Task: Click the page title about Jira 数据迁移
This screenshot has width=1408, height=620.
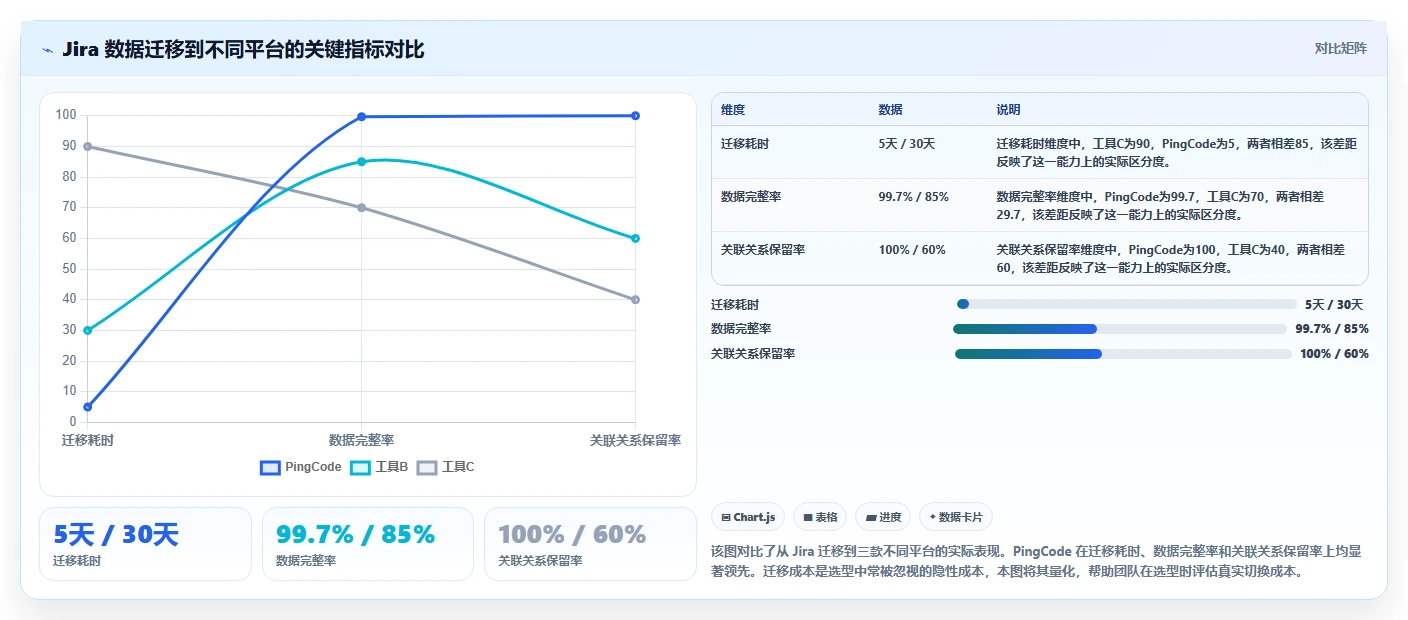Action: point(243,50)
